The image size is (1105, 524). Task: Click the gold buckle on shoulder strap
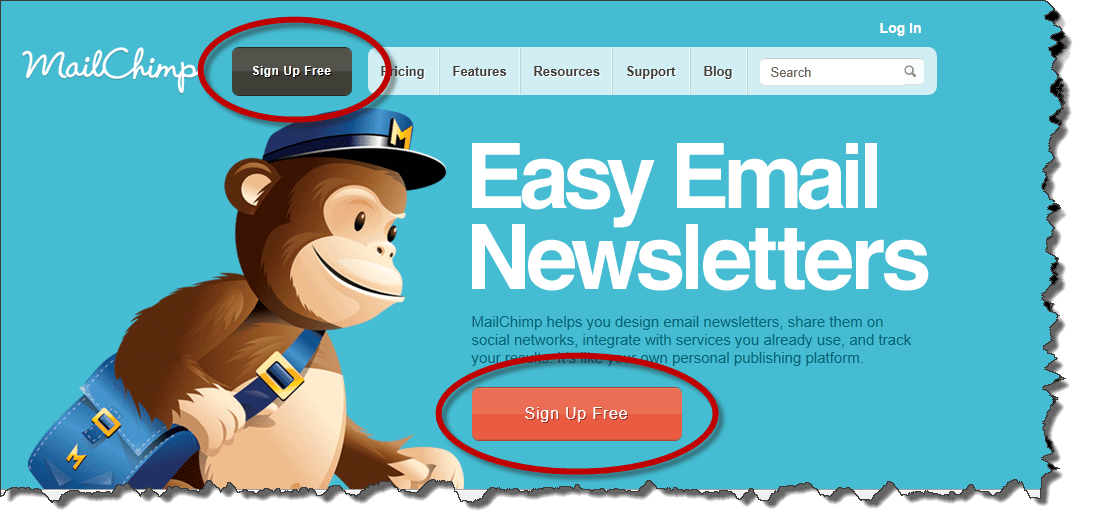pos(280,375)
